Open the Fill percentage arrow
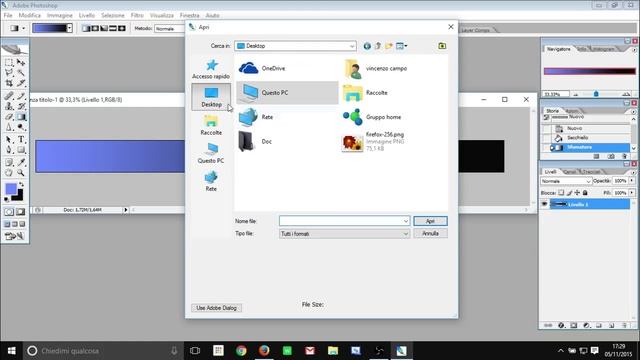The height and width of the screenshot is (360, 640). pyautogui.click(x=632, y=193)
